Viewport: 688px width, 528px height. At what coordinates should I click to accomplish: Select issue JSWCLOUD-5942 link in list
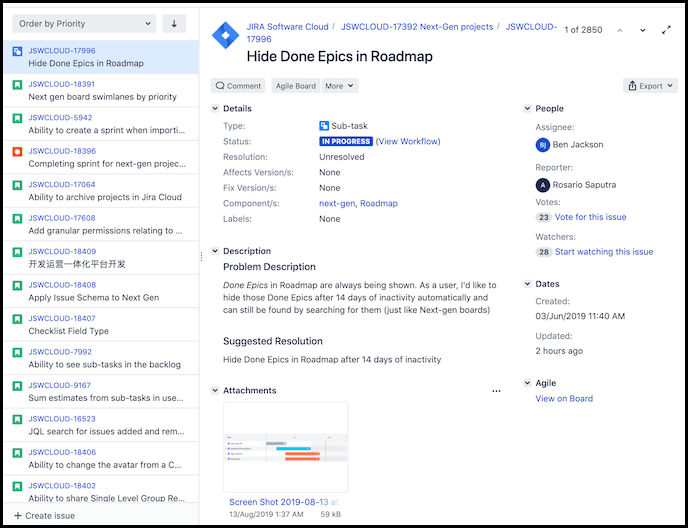(60, 118)
